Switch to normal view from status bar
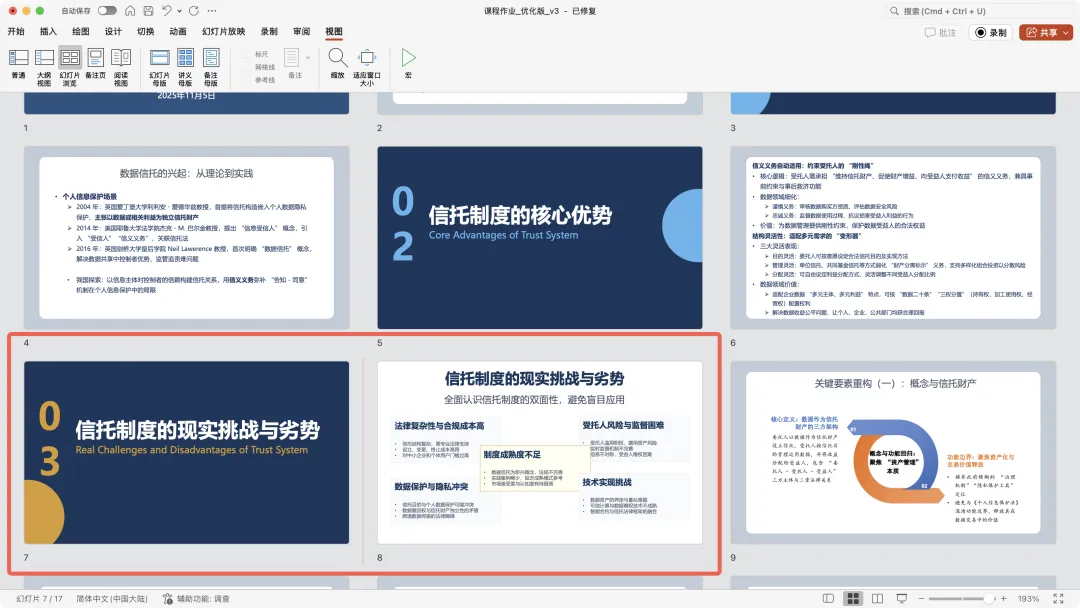1080x608 pixels. click(x=829, y=599)
